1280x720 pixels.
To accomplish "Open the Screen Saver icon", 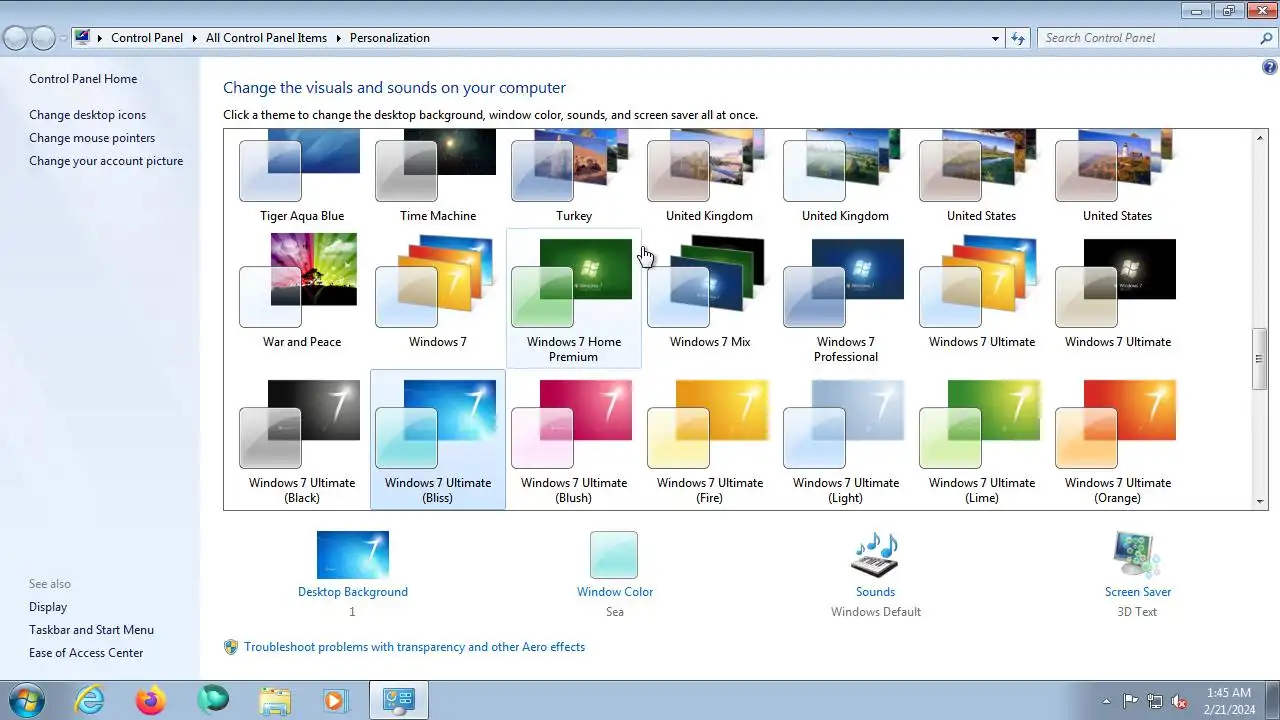I will pyautogui.click(x=1137, y=555).
